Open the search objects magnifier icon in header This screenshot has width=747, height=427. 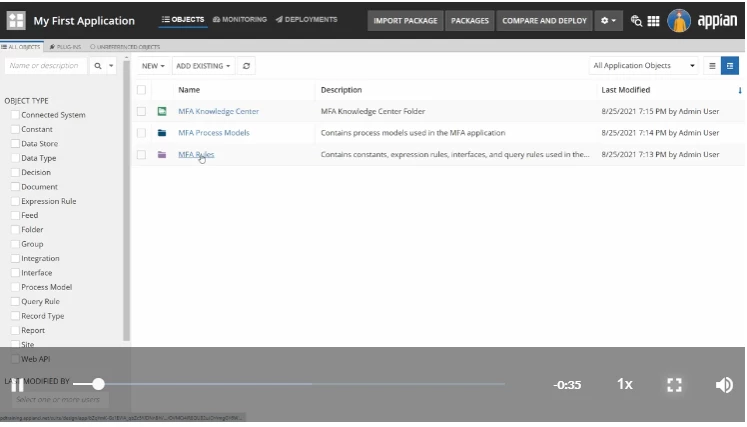(636, 21)
